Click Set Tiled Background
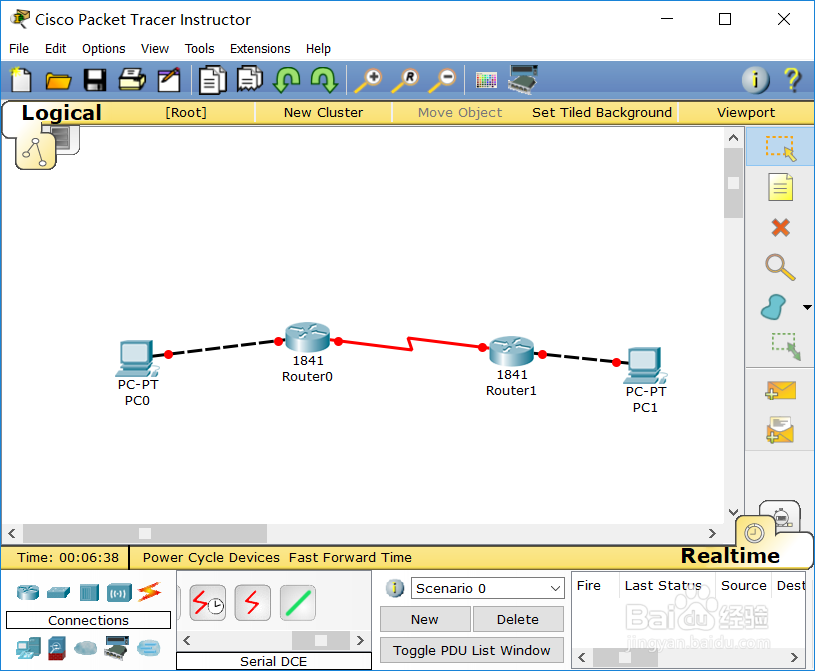This screenshot has width=815, height=671. 601,112
